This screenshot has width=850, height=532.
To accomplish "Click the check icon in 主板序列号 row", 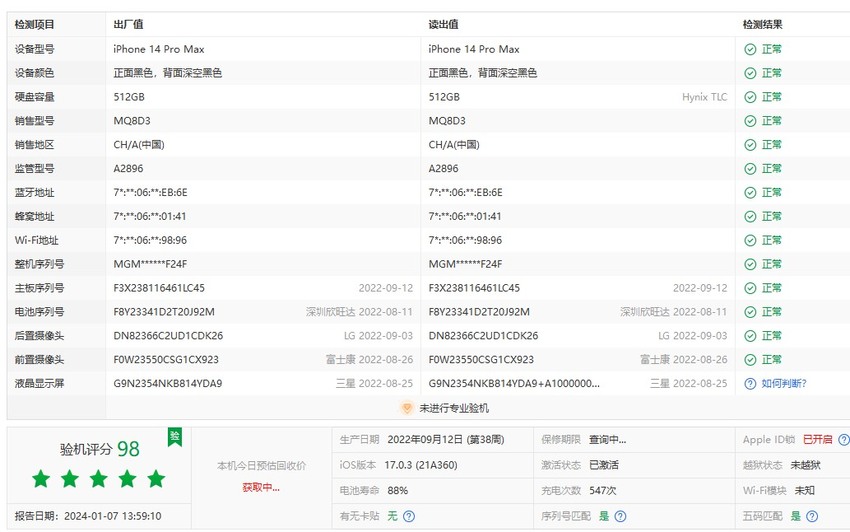I will tap(750, 288).
